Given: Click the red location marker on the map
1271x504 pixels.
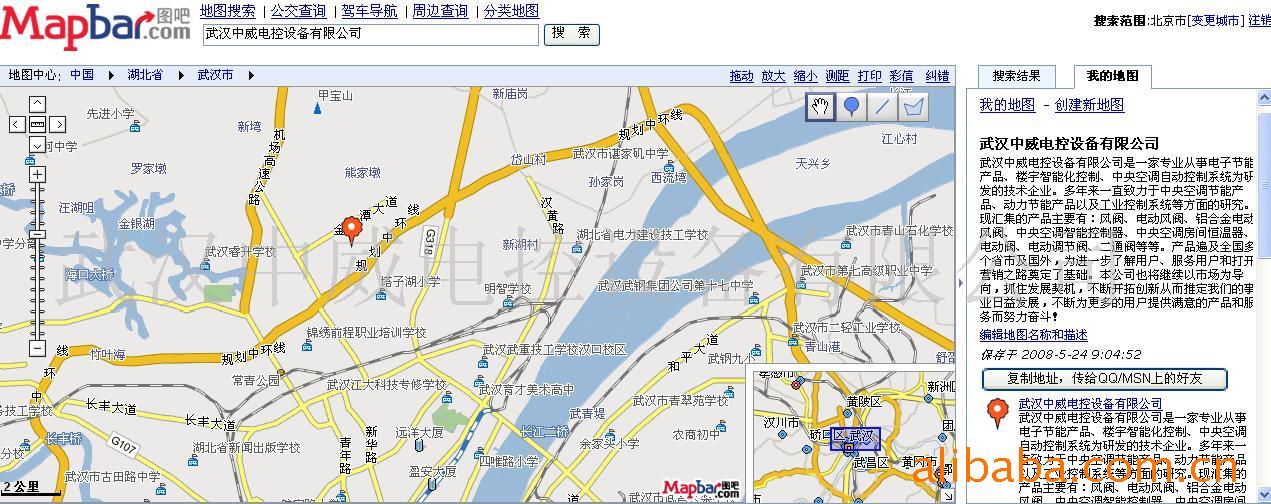Looking at the screenshot, I should click(352, 230).
